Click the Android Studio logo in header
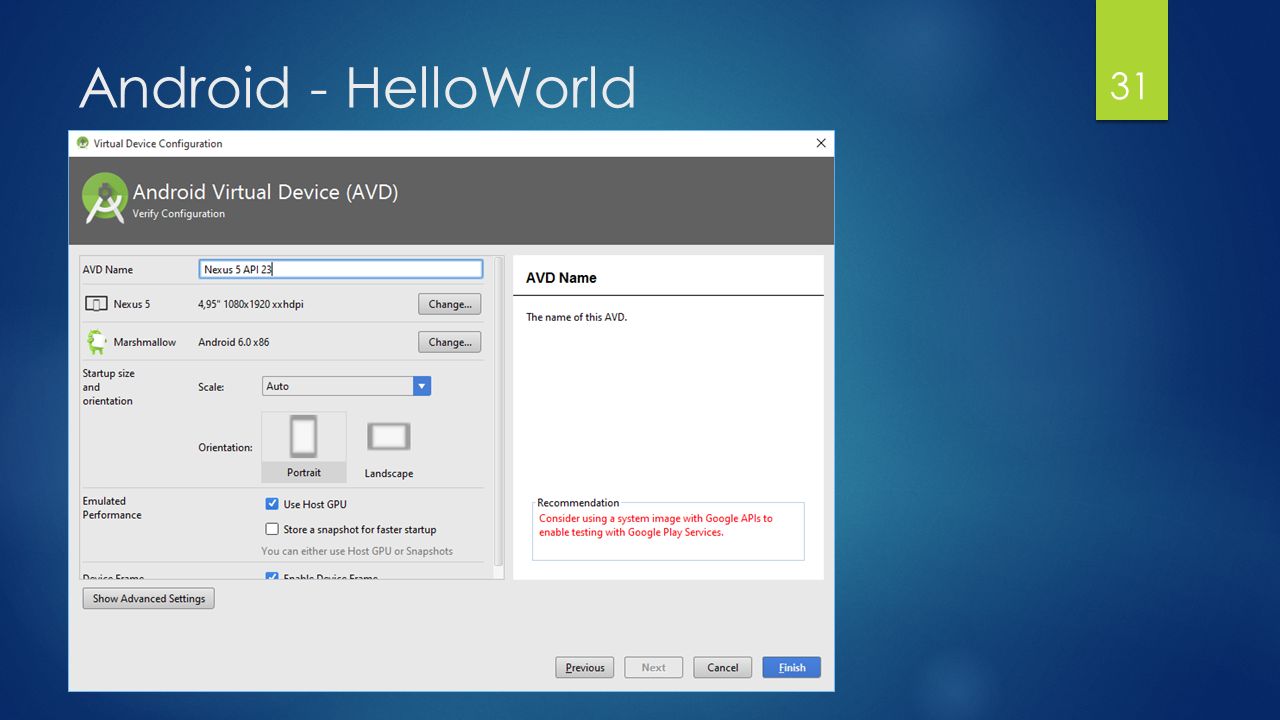The image size is (1280, 720). pyautogui.click(x=105, y=198)
